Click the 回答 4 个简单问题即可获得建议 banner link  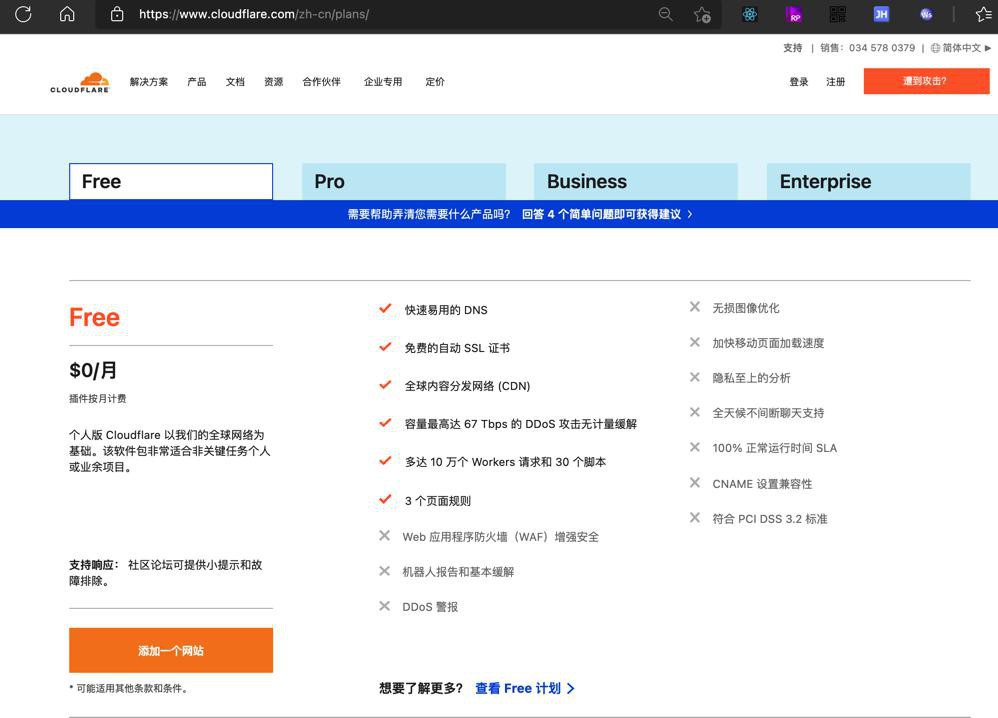coord(607,215)
